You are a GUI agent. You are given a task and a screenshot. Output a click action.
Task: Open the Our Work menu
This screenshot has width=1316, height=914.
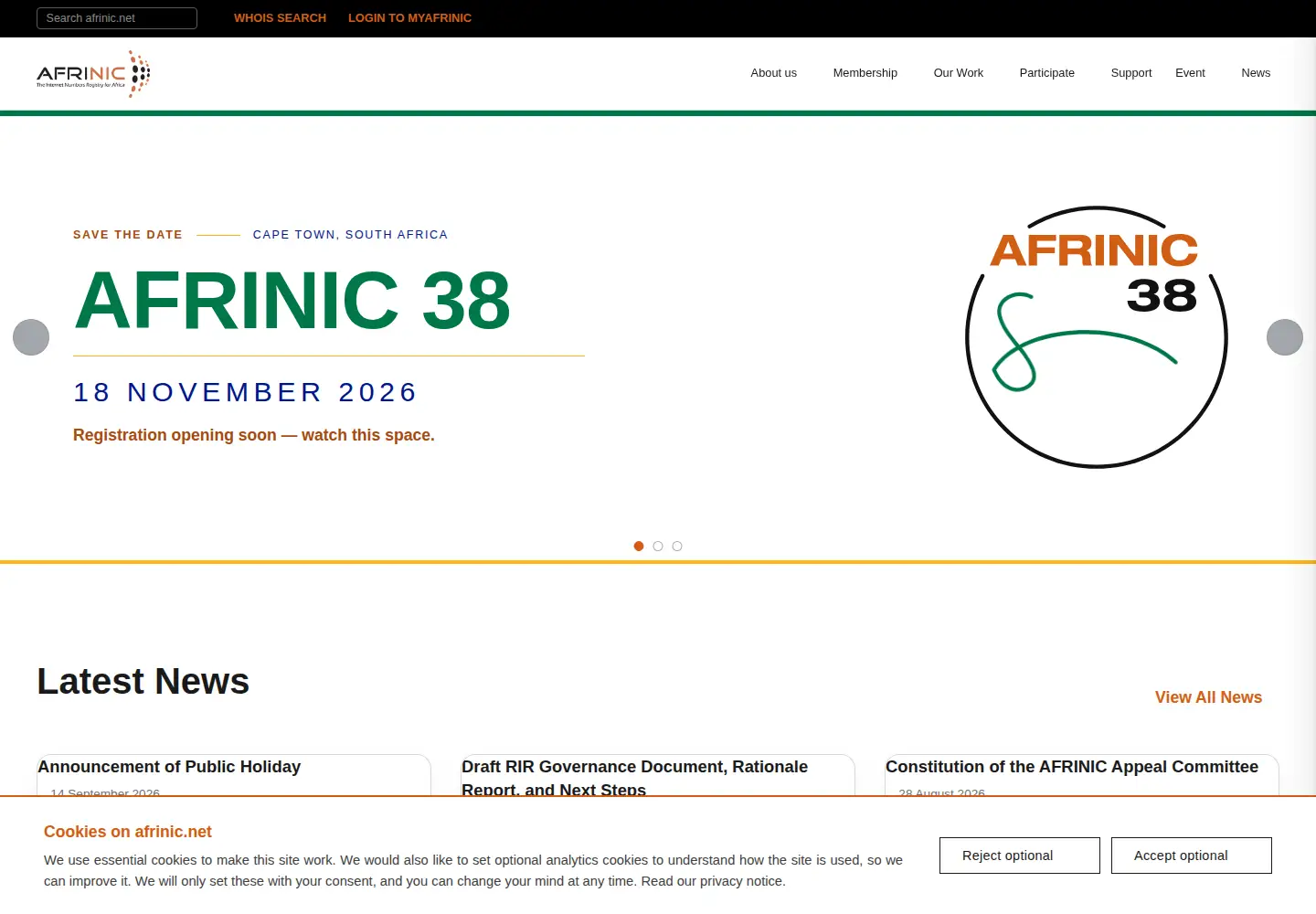(959, 73)
